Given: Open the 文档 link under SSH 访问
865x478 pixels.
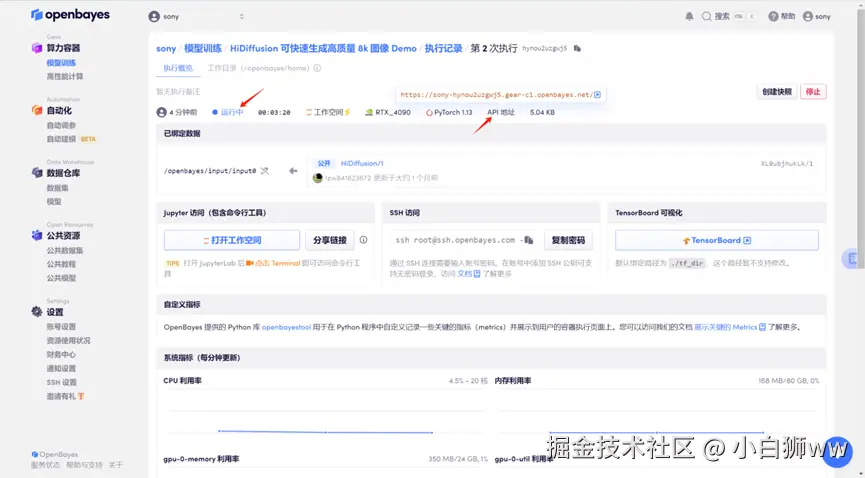Looking at the screenshot, I should (468, 274).
